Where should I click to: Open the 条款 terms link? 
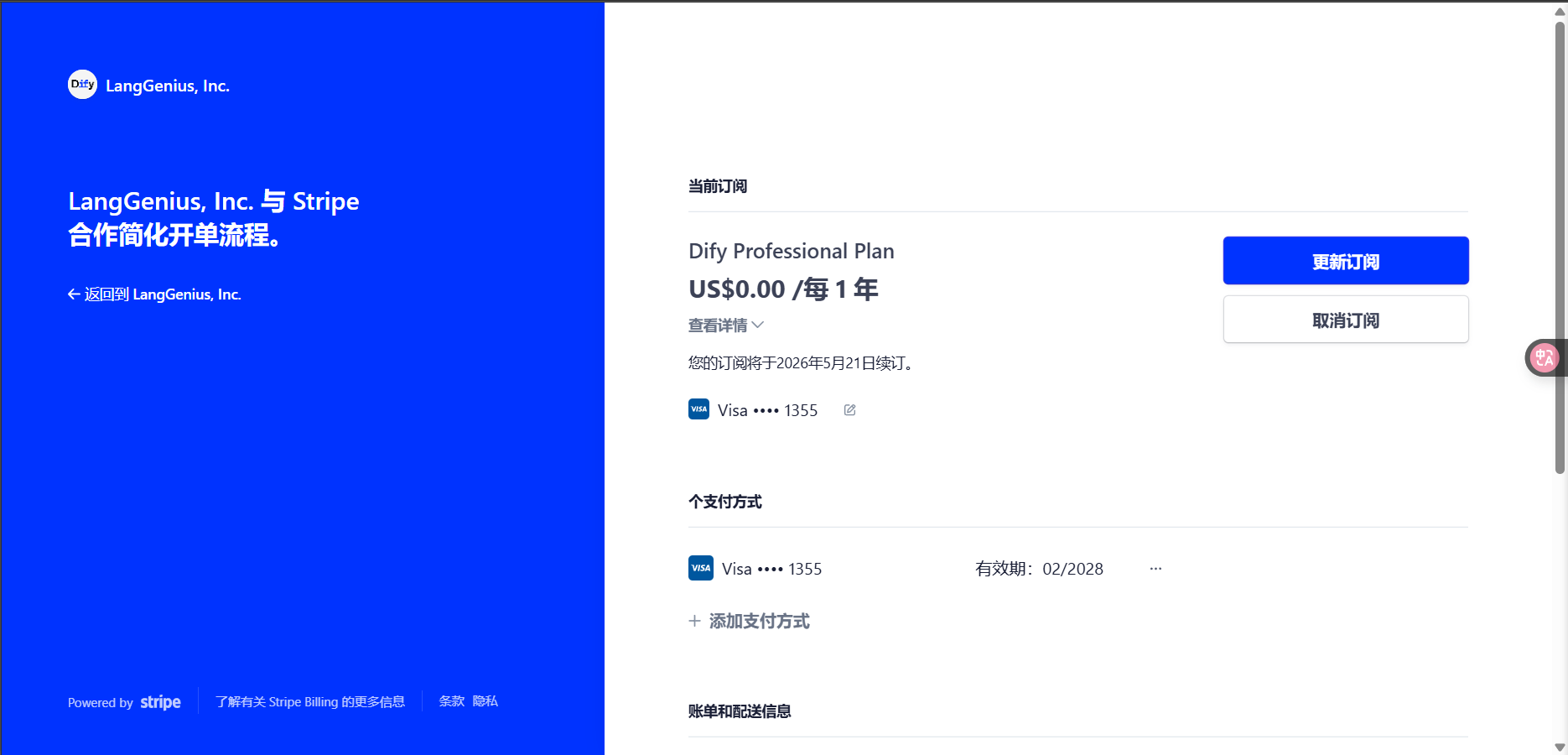click(x=451, y=701)
